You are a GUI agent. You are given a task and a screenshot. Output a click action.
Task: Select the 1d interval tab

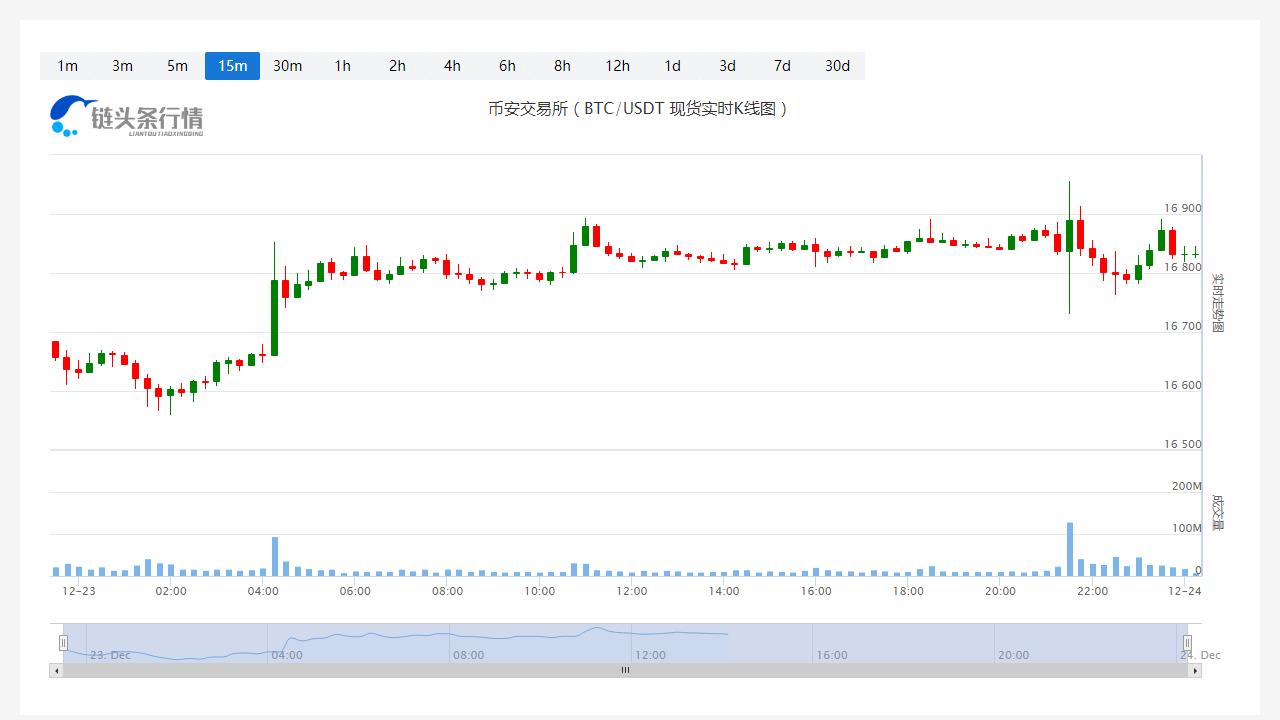tap(672, 66)
